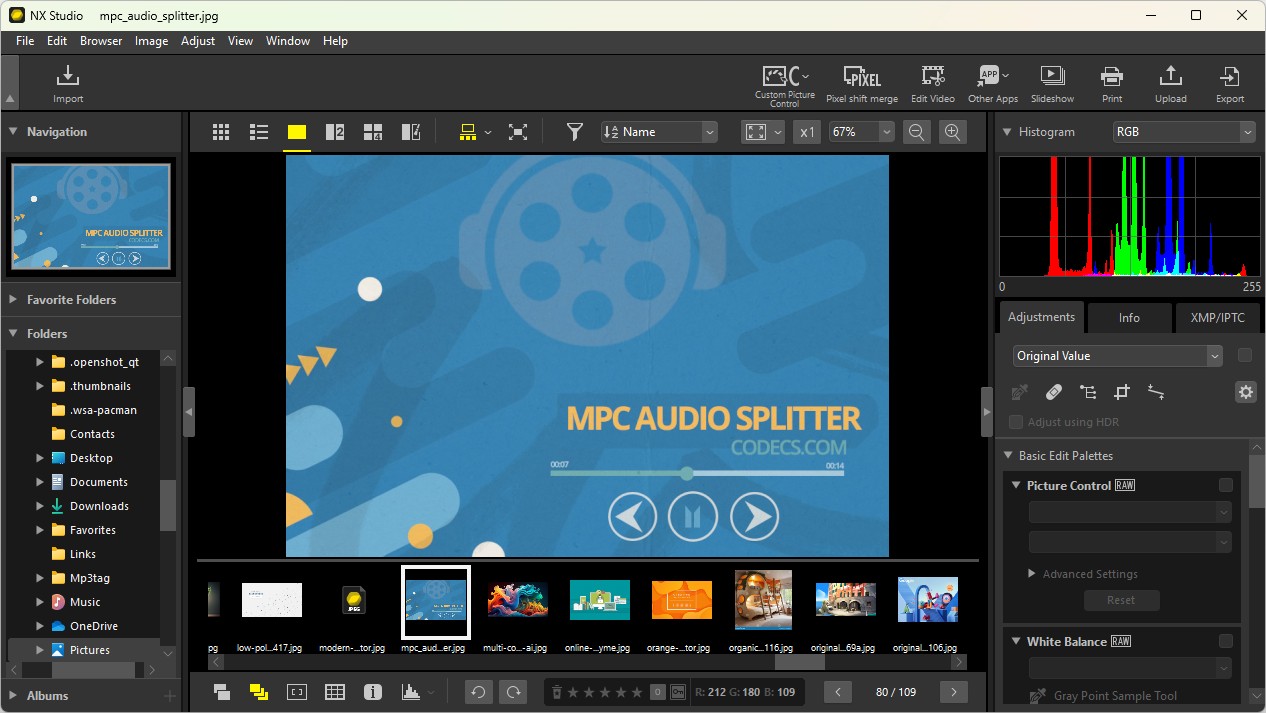Expand Advanced Settings in Picture Control
Image resolution: width=1266 pixels, height=713 pixels.
pyautogui.click(x=1032, y=574)
